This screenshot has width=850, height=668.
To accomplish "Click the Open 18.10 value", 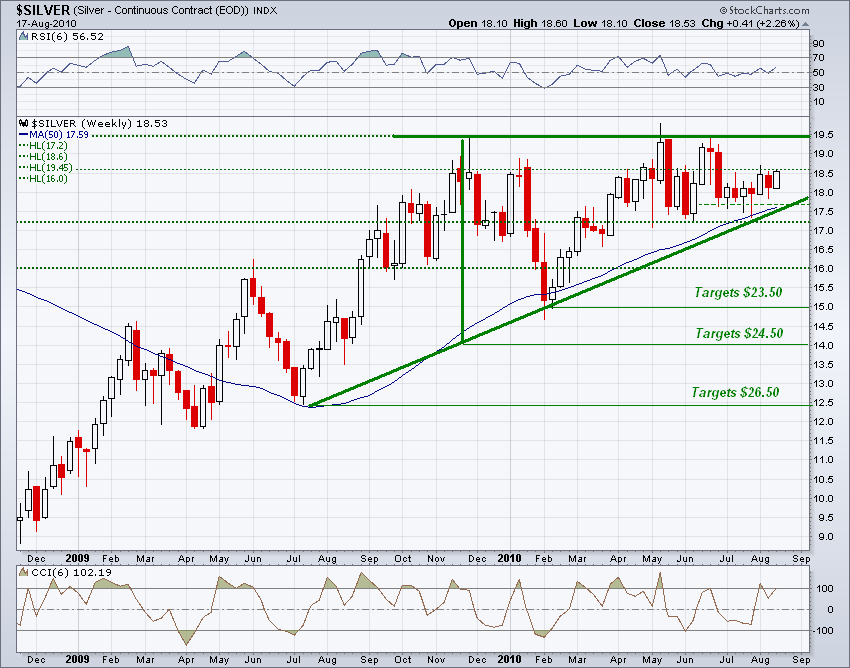I will coord(478,23).
